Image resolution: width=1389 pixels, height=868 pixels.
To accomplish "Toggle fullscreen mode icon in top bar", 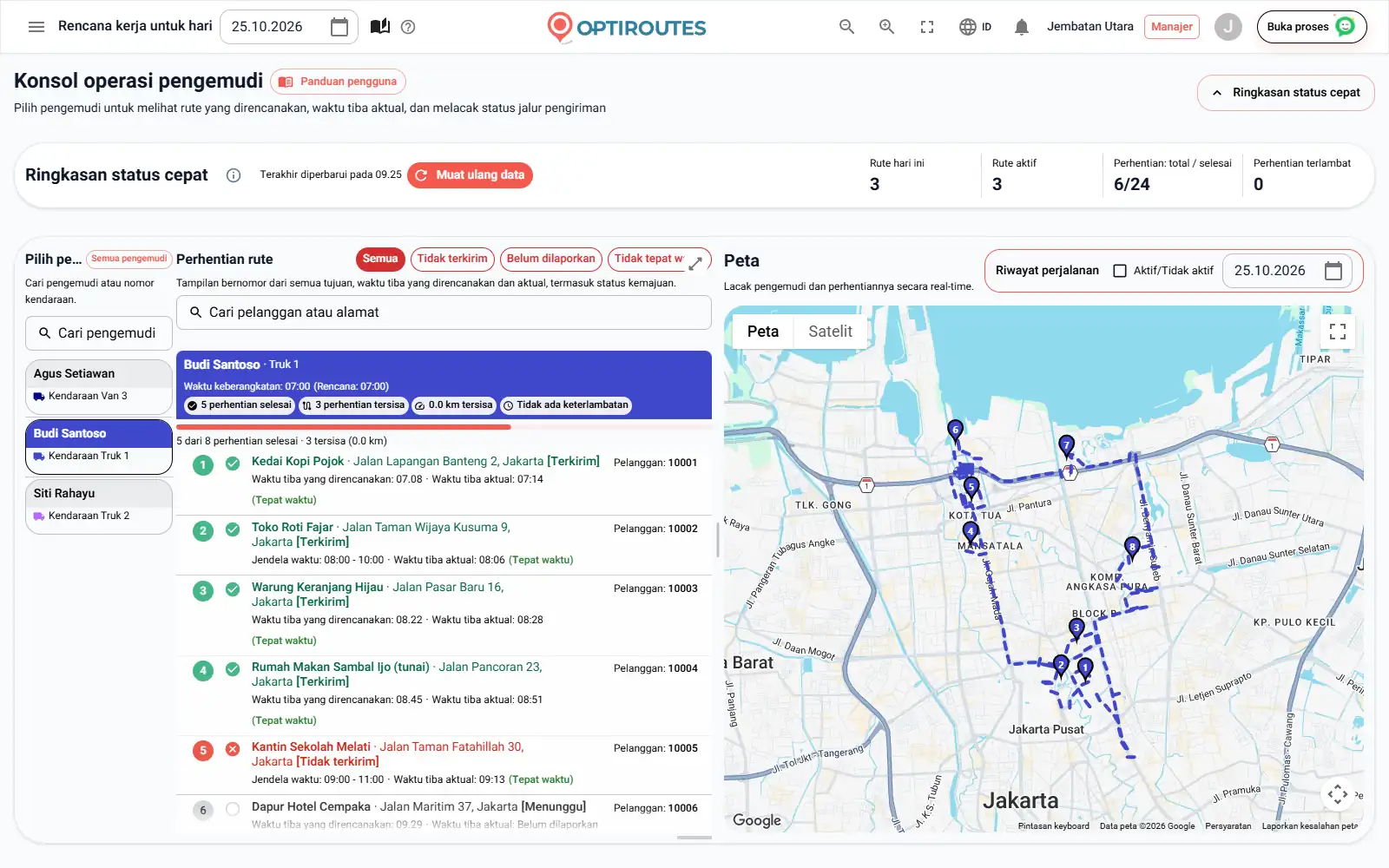I will (x=927, y=27).
